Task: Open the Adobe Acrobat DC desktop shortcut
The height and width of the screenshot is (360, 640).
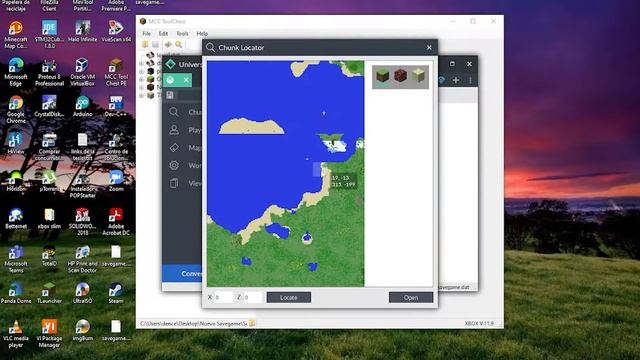Action: coord(116,222)
